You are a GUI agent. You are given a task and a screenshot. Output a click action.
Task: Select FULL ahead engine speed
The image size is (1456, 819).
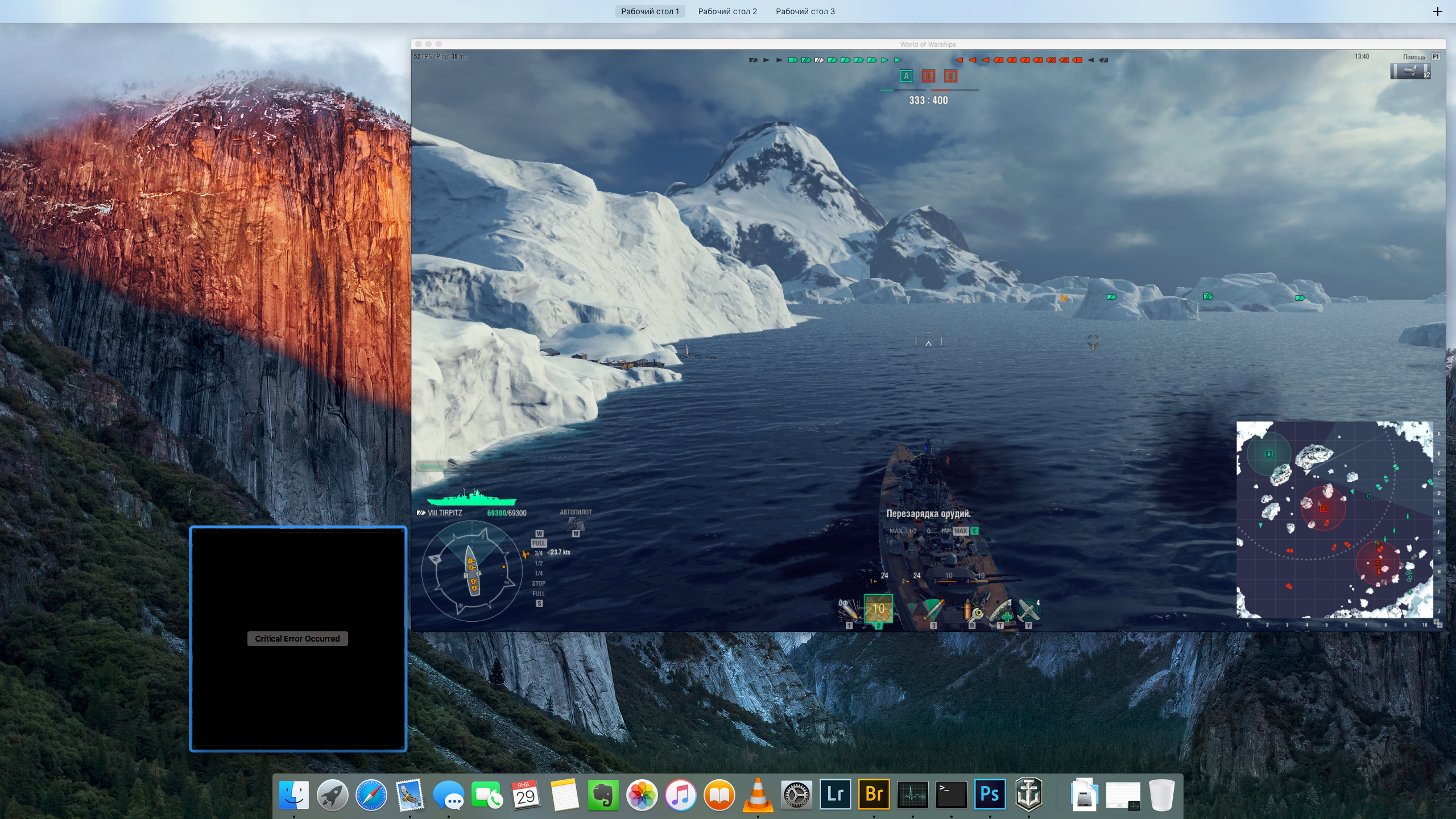point(538,543)
